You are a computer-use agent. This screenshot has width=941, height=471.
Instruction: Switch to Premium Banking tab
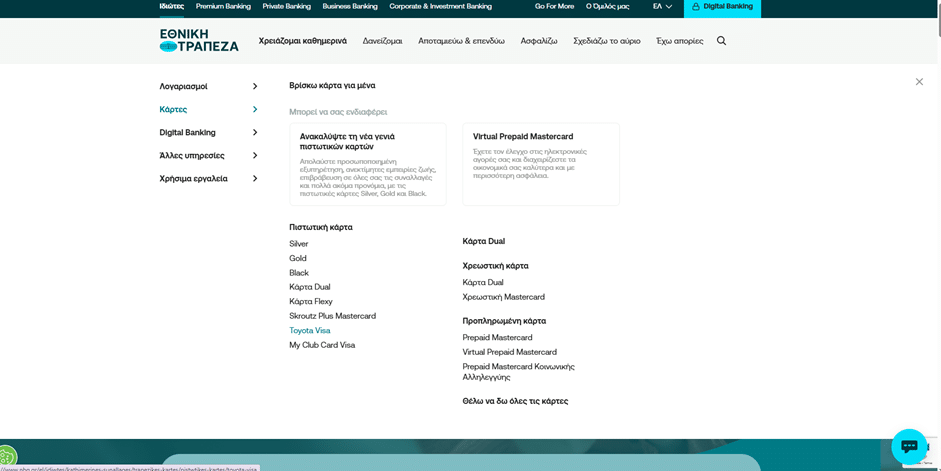[x=223, y=7]
